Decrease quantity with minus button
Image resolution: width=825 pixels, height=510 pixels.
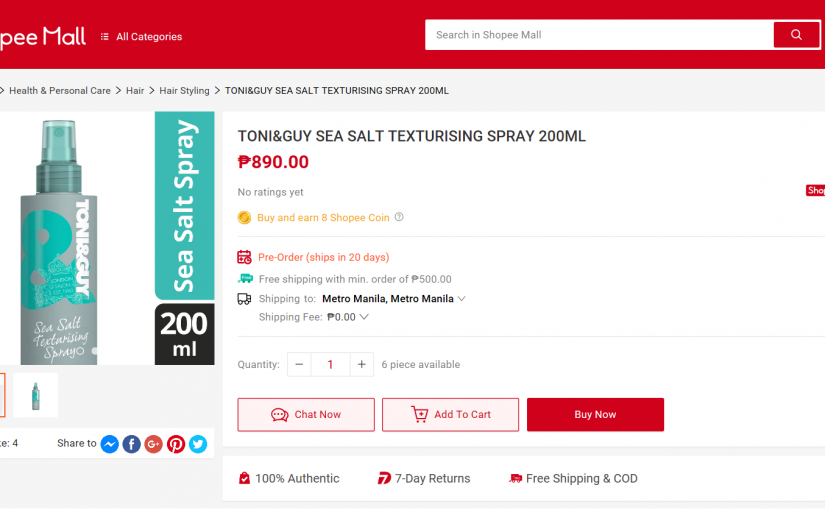(x=299, y=365)
